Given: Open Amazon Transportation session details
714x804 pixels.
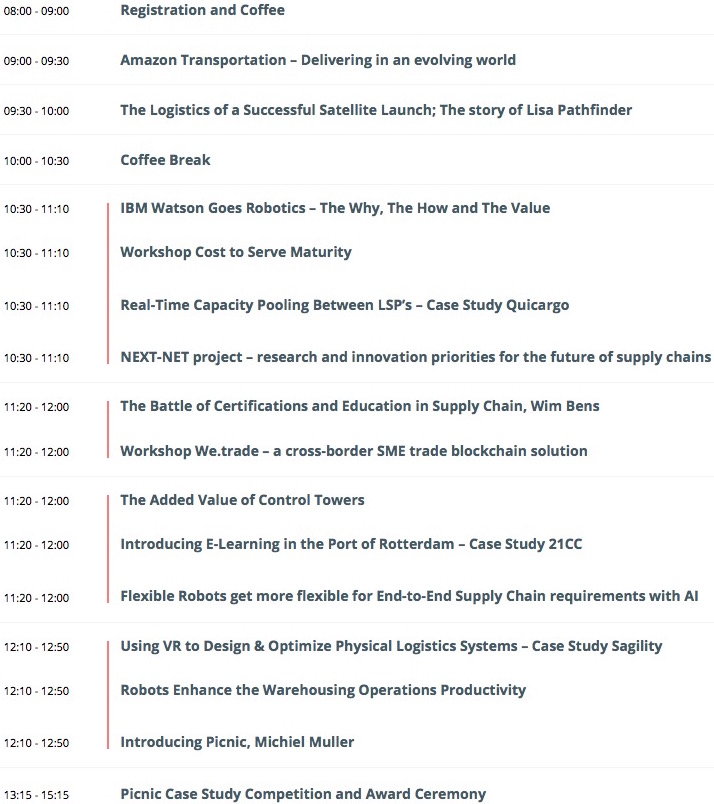Looking at the screenshot, I should [318, 60].
